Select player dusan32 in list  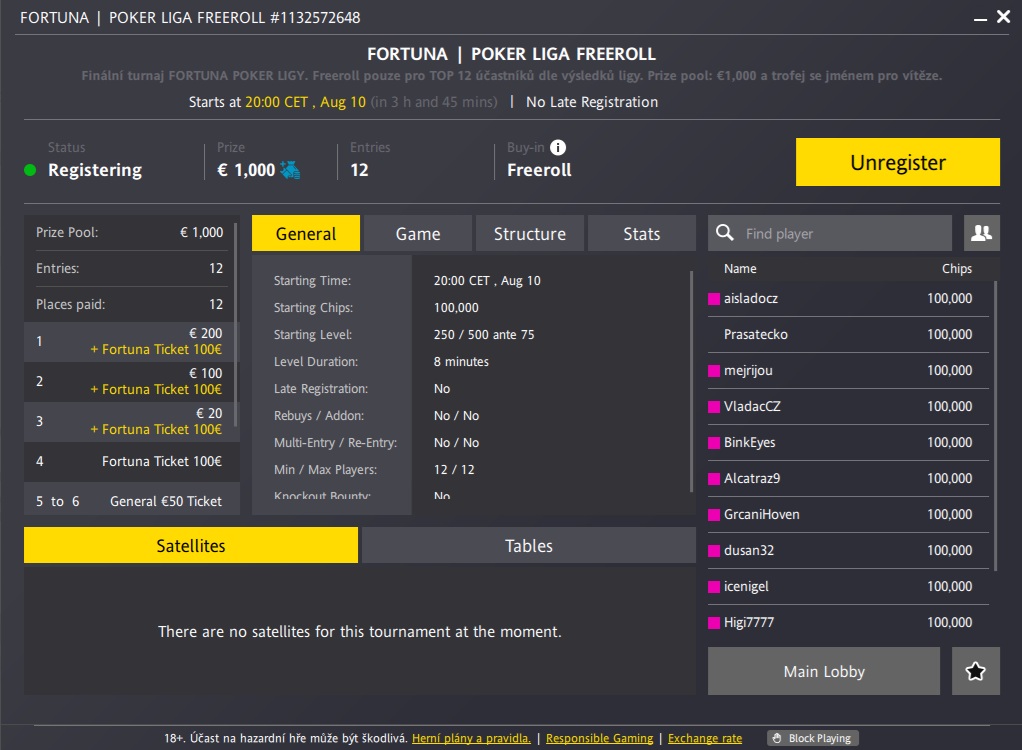(x=849, y=550)
